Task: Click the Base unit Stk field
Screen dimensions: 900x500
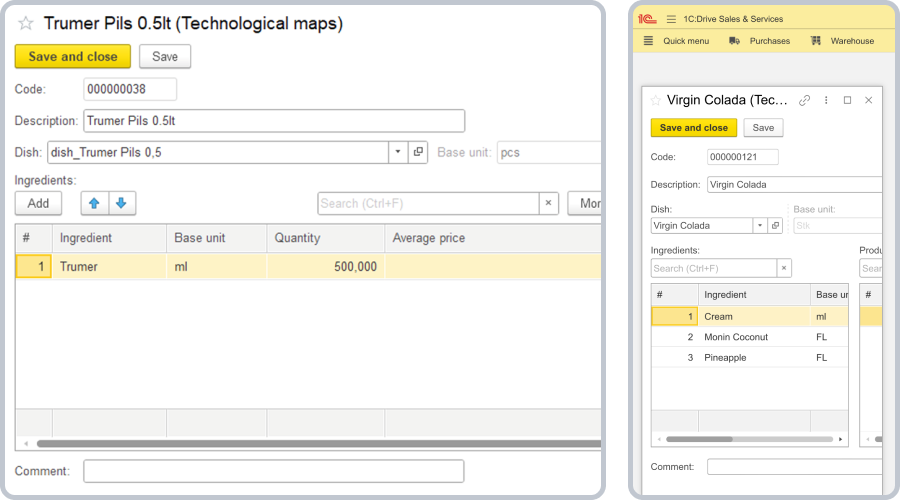Action: pyautogui.click(x=838, y=226)
